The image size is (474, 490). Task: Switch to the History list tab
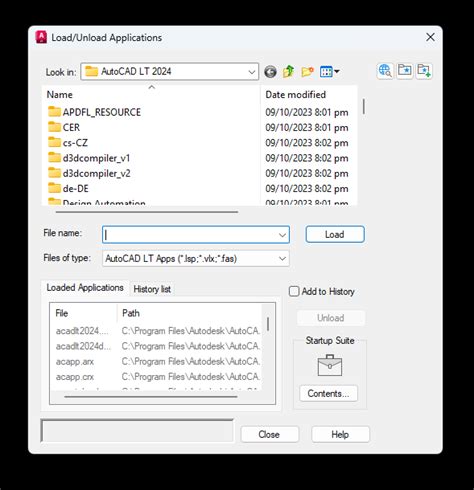152,289
